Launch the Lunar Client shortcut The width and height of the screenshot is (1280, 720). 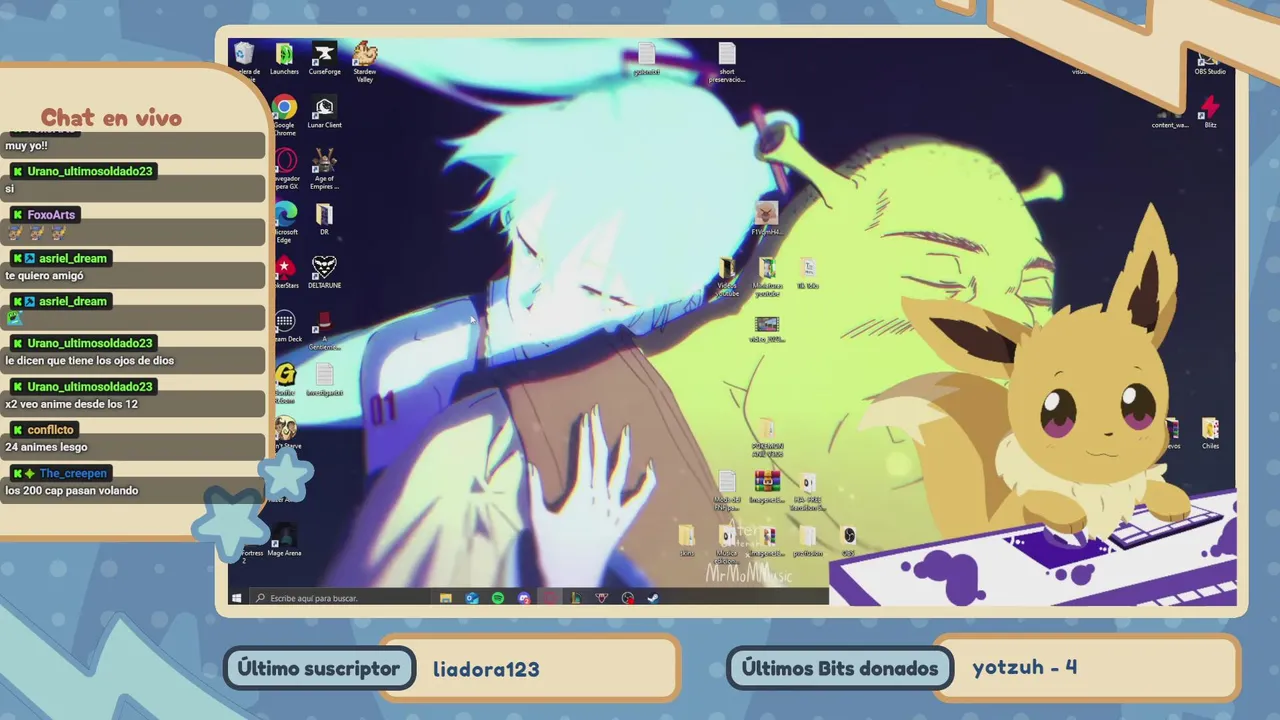(x=324, y=112)
